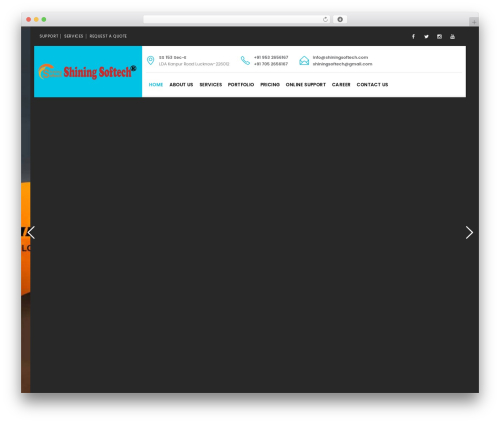Viewport: 500px width, 423px height.
Task: Open the ONLINE SUPPORT menu item
Action: pos(306,85)
